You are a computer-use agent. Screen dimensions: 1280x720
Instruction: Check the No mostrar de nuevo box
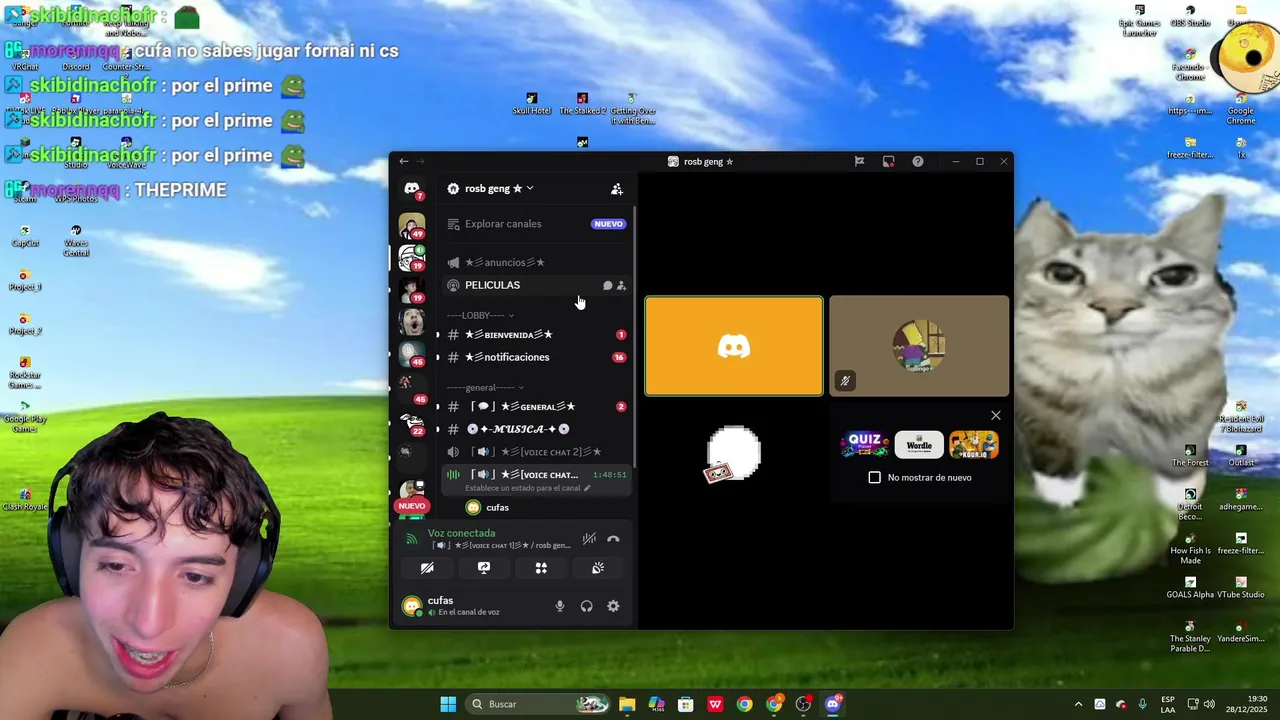pyautogui.click(x=875, y=477)
